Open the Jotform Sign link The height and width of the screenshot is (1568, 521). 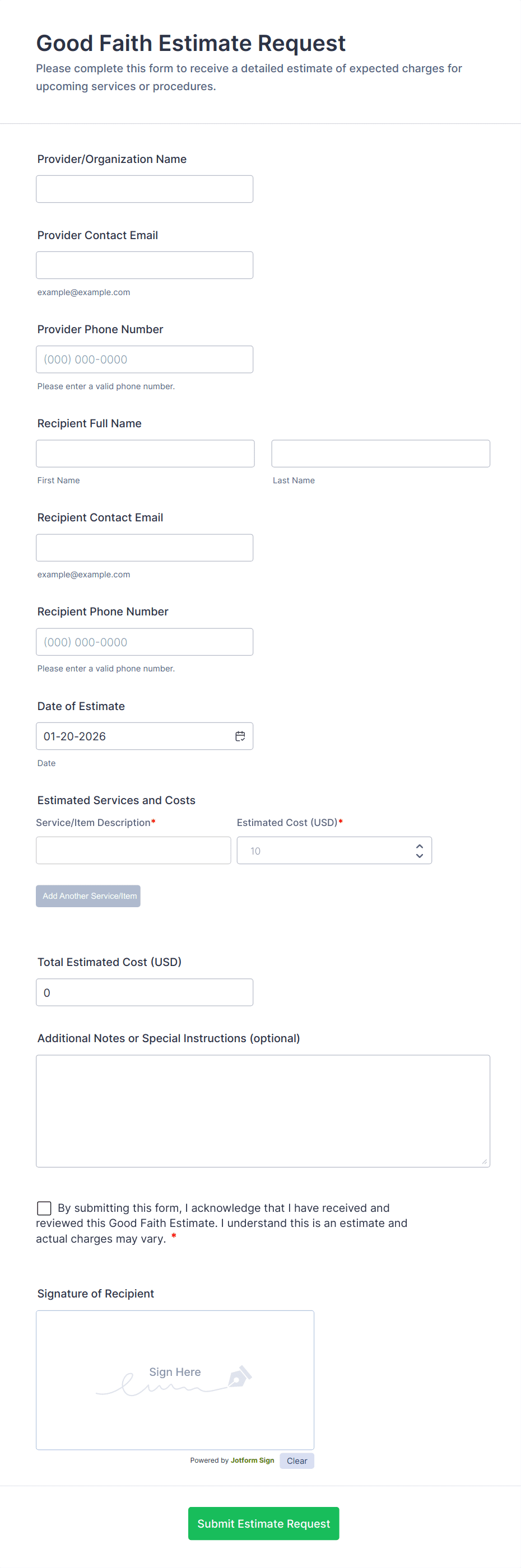coord(252,1460)
